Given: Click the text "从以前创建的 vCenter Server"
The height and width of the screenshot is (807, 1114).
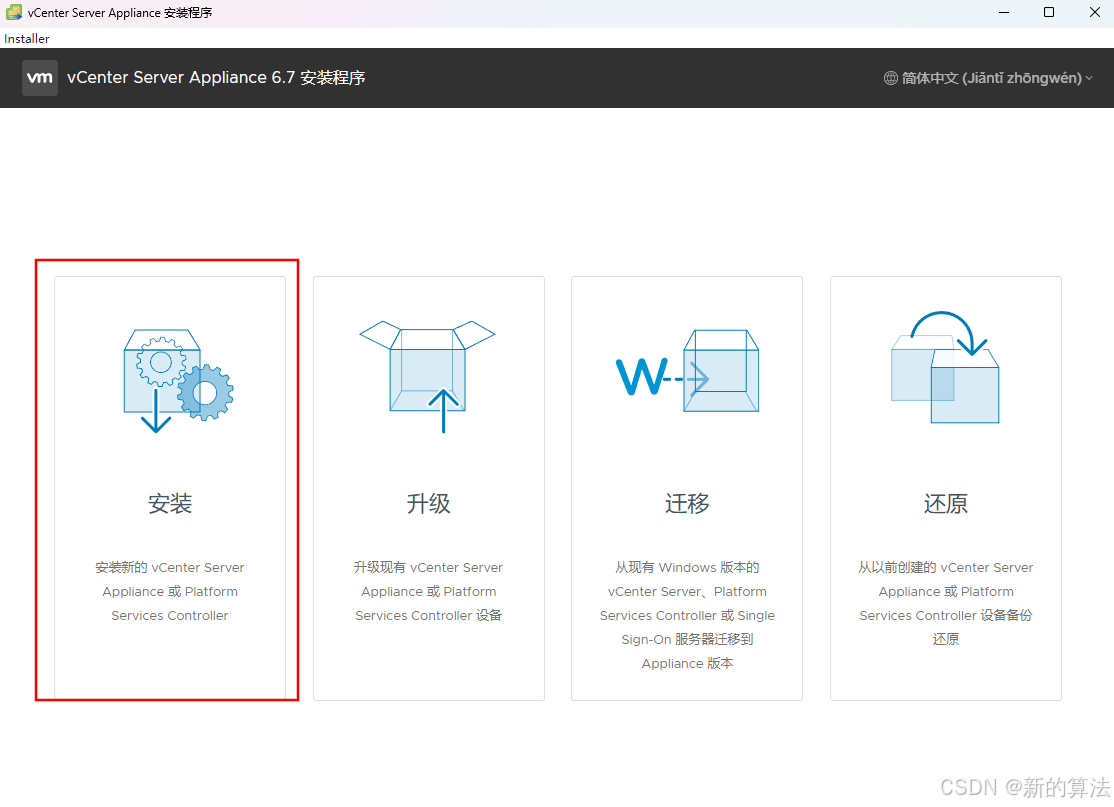Looking at the screenshot, I should (946, 568).
